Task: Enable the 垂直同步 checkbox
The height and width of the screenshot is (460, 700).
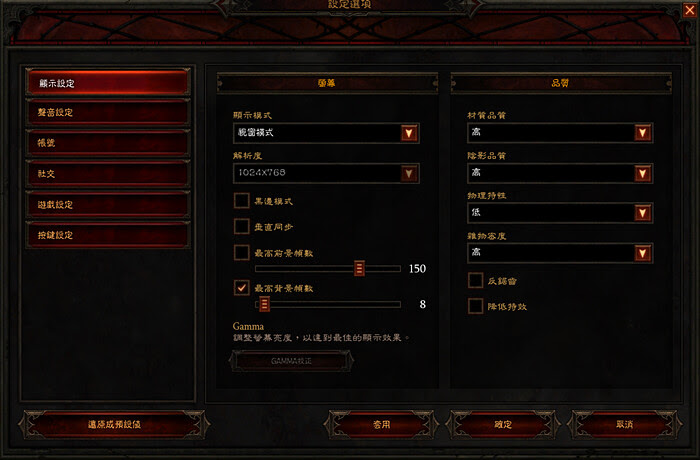Action: tap(242, 226)
